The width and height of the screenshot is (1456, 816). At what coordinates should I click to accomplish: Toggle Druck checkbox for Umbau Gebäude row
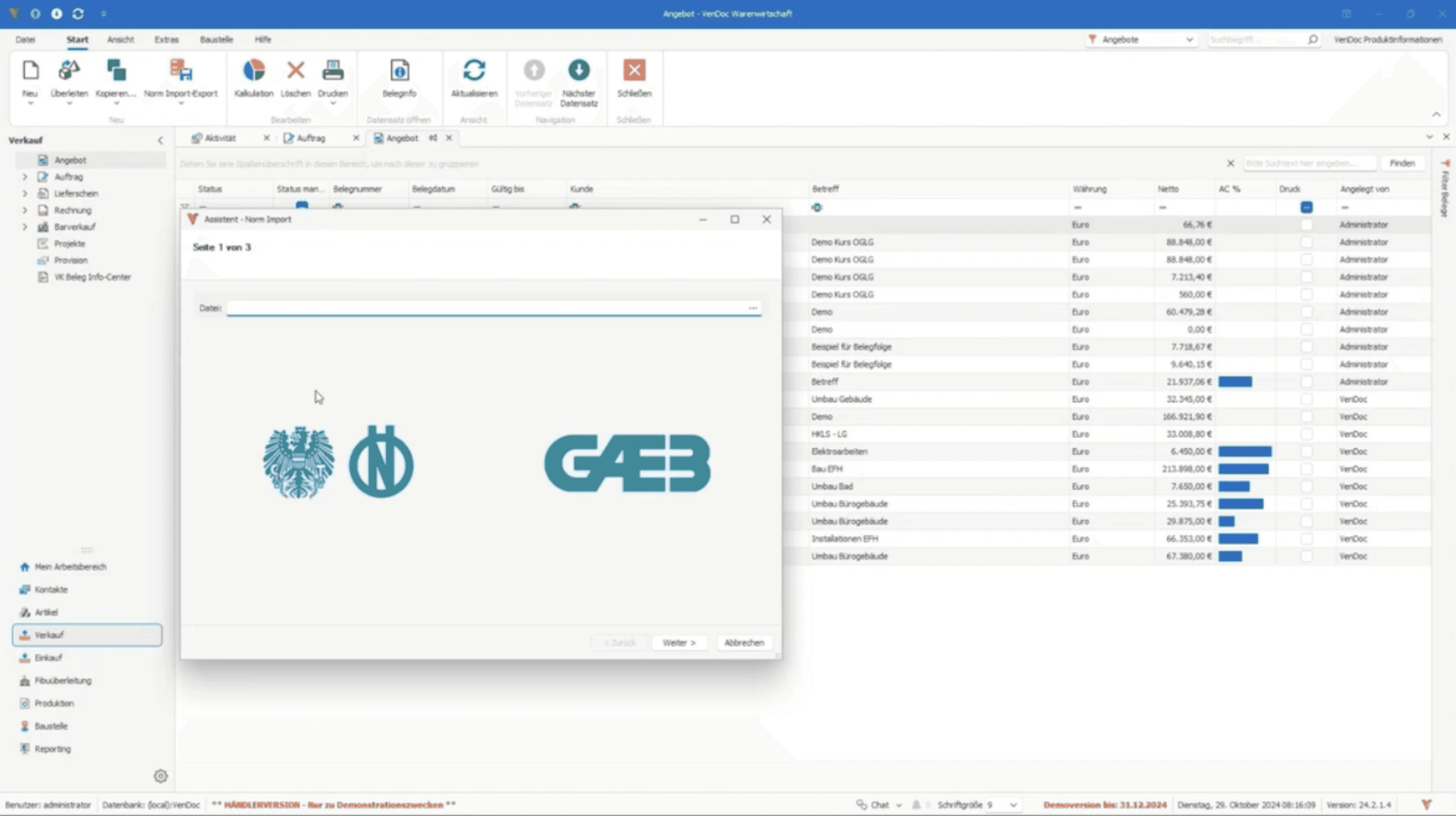(1306, 400)
